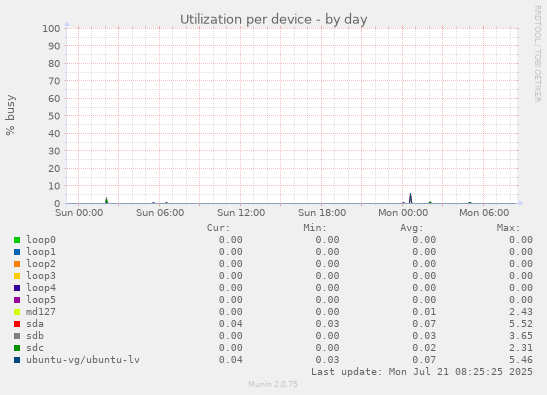Image resolution: width=547 pixels, height=395 pixels.
Task: Click the sdc dark green legend swatch
Action: tap(17, 348)
